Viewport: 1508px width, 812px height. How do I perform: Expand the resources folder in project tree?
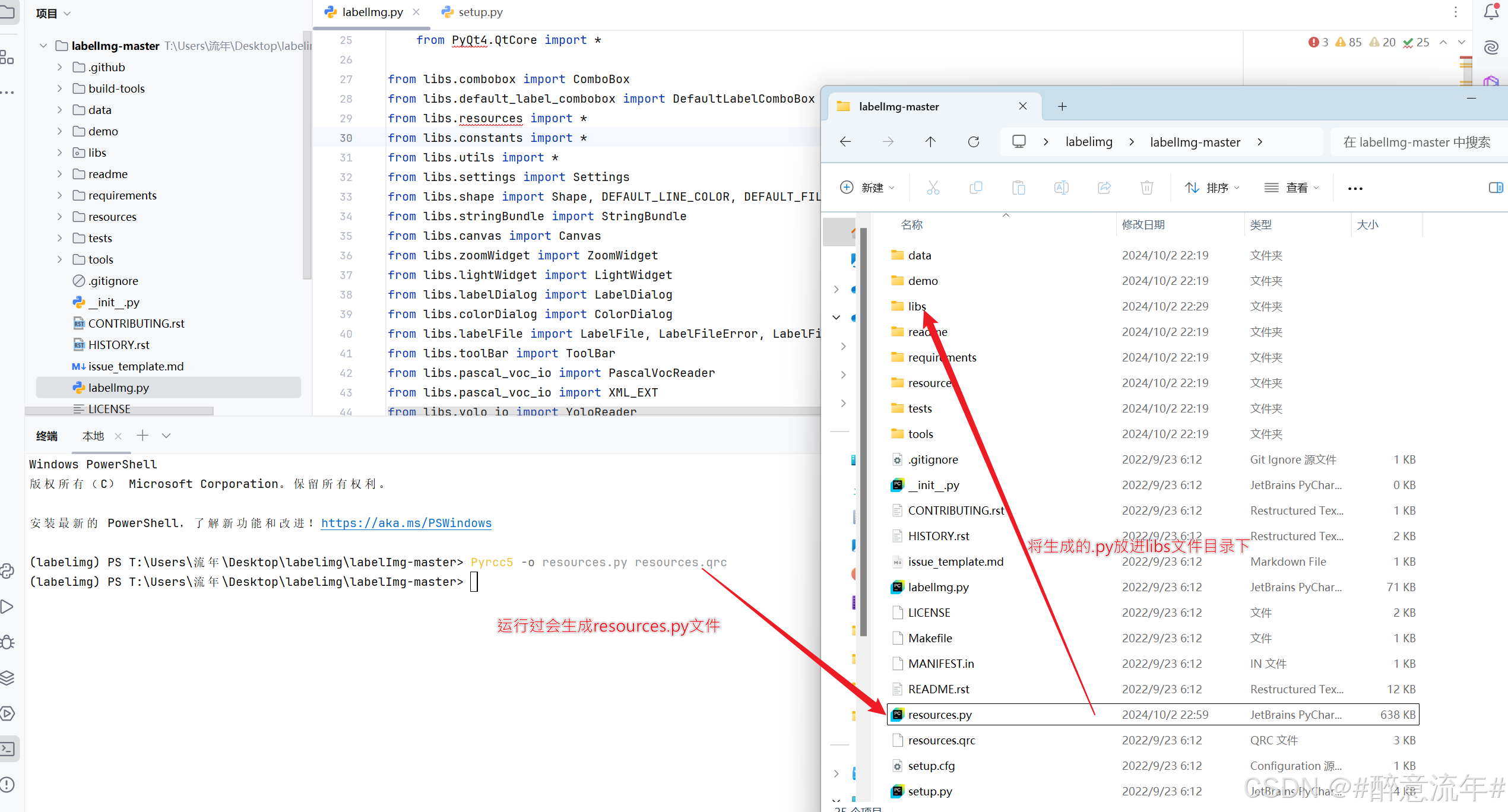click(59, 217)
